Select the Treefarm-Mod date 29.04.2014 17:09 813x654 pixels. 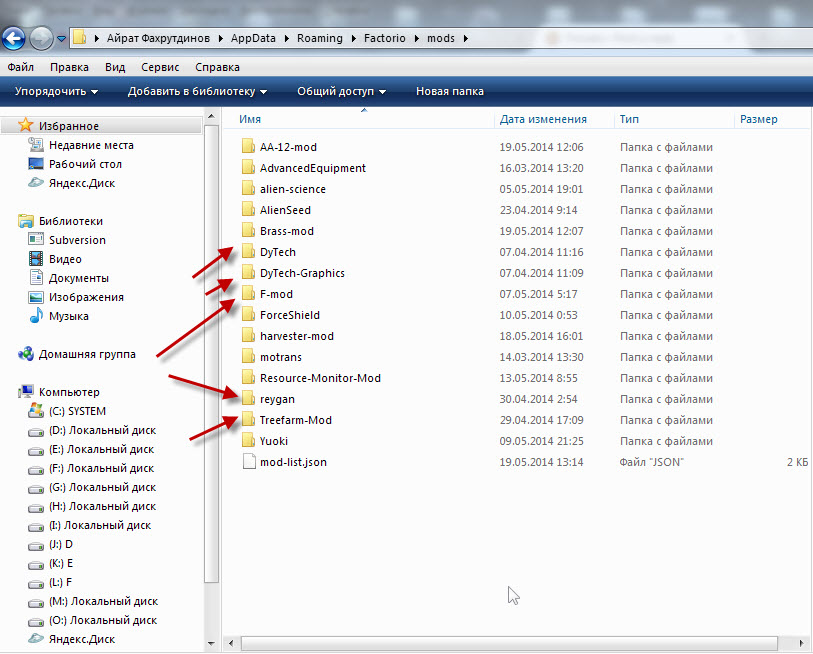coord(541,420)
